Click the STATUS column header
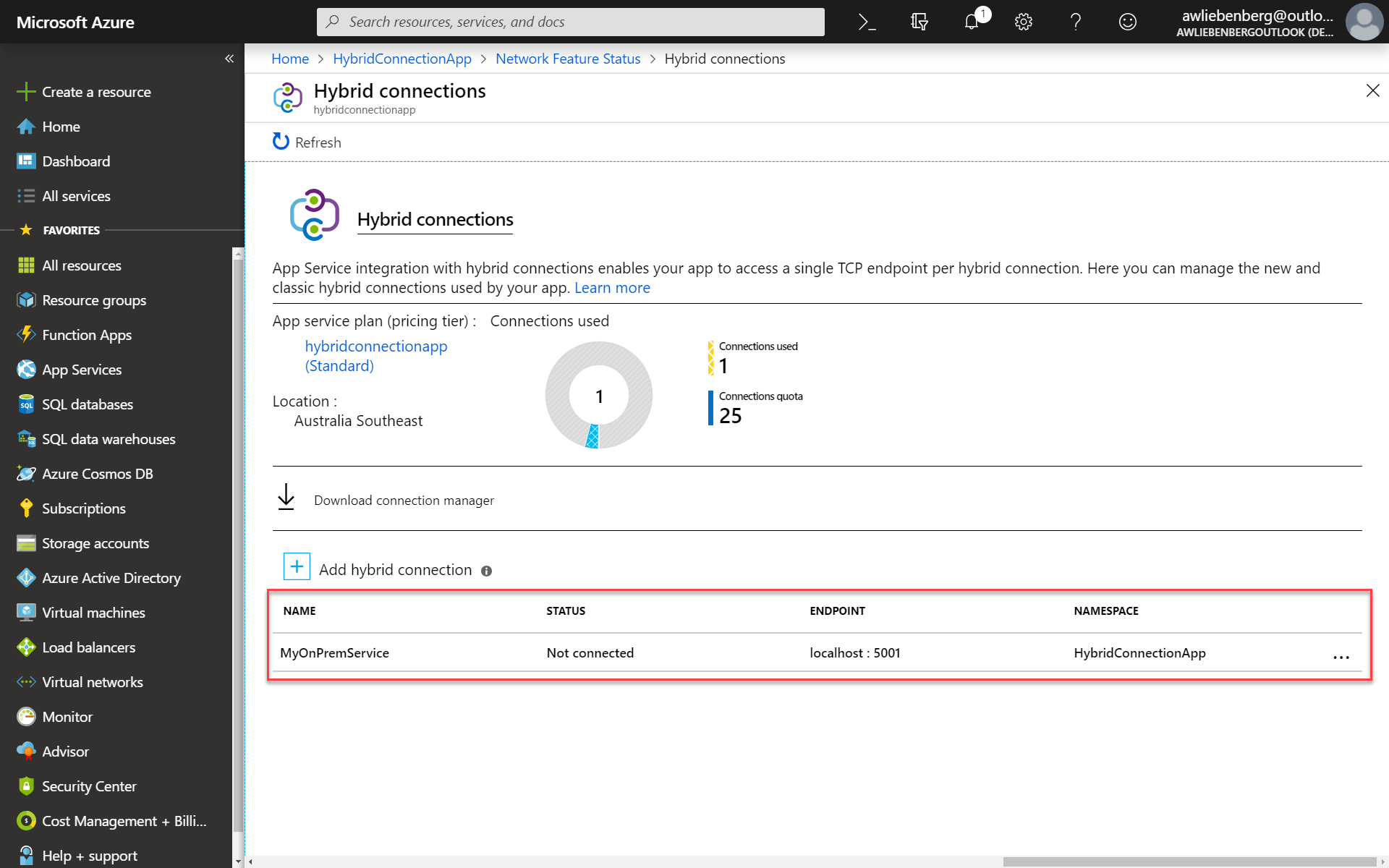 566,611
